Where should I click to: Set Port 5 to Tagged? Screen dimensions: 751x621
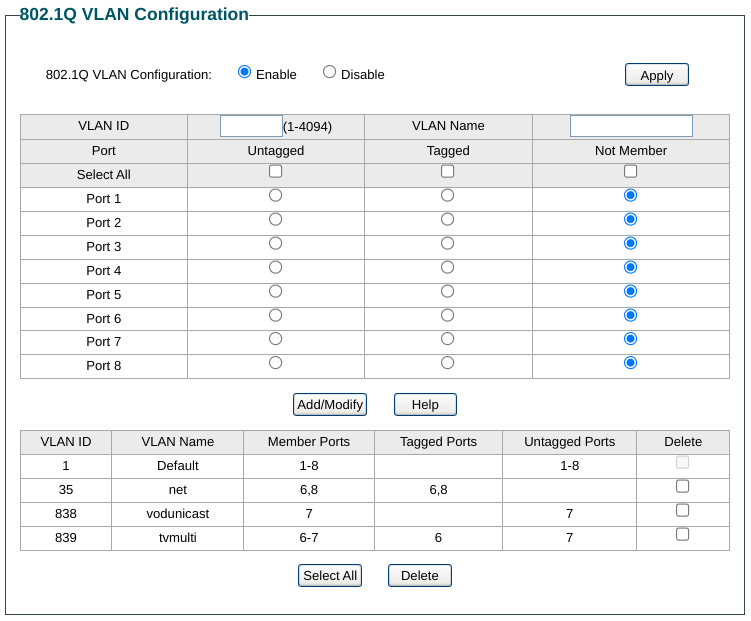[x=447, y=291]
